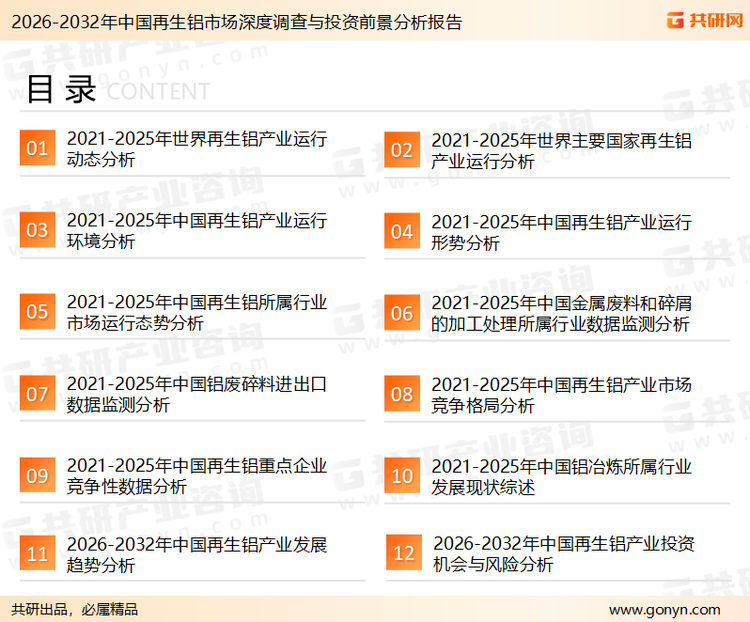
Task: Click the gray CONTENT heading text
Action: tap(158, 91)
